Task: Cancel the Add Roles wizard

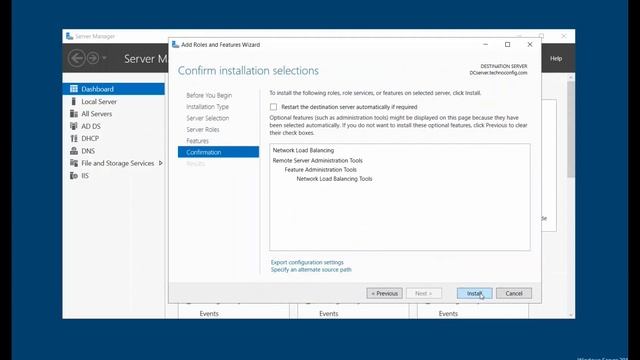Action: click(513, 293)
